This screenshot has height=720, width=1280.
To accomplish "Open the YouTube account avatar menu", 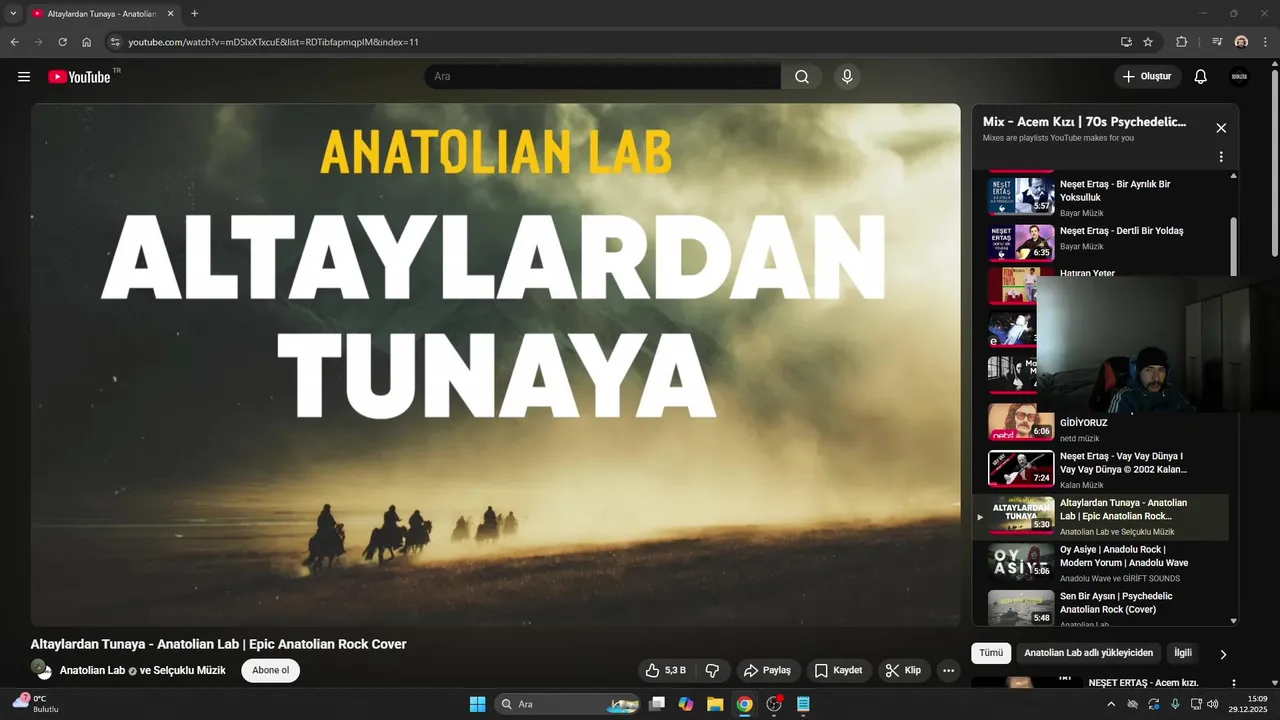I will [x=1239, y=77].
